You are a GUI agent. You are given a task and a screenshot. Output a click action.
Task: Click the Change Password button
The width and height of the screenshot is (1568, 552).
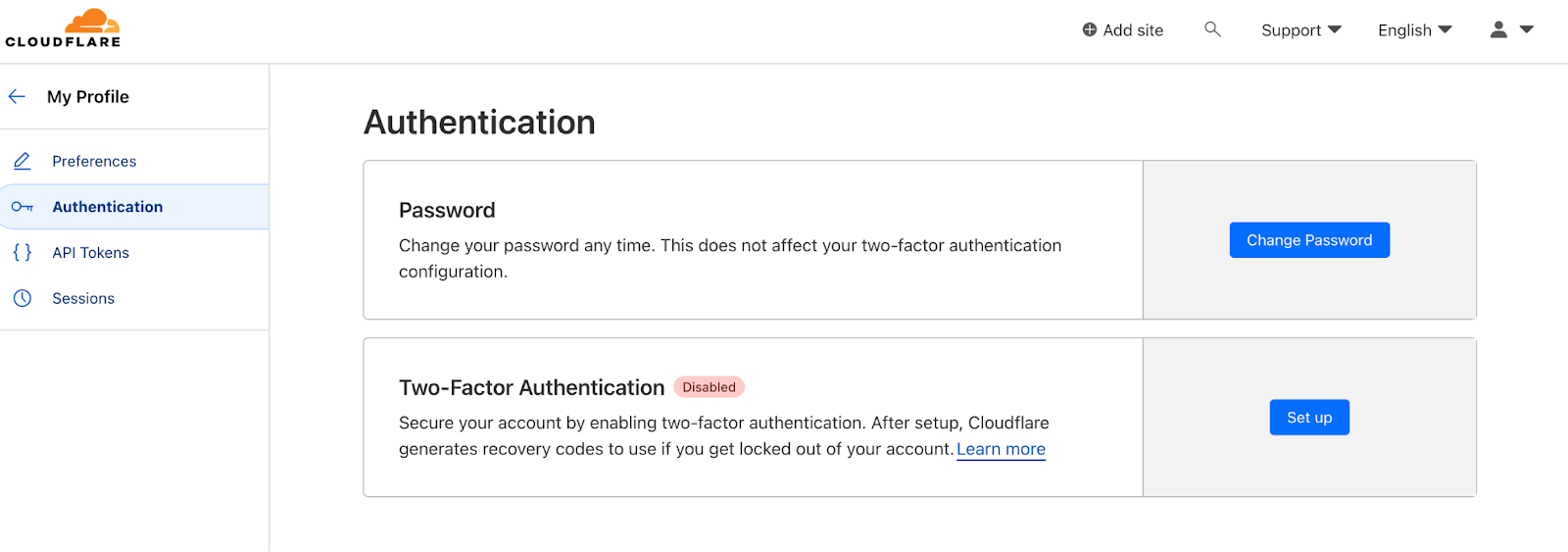pyautogui.click(x=1309, y=240)
